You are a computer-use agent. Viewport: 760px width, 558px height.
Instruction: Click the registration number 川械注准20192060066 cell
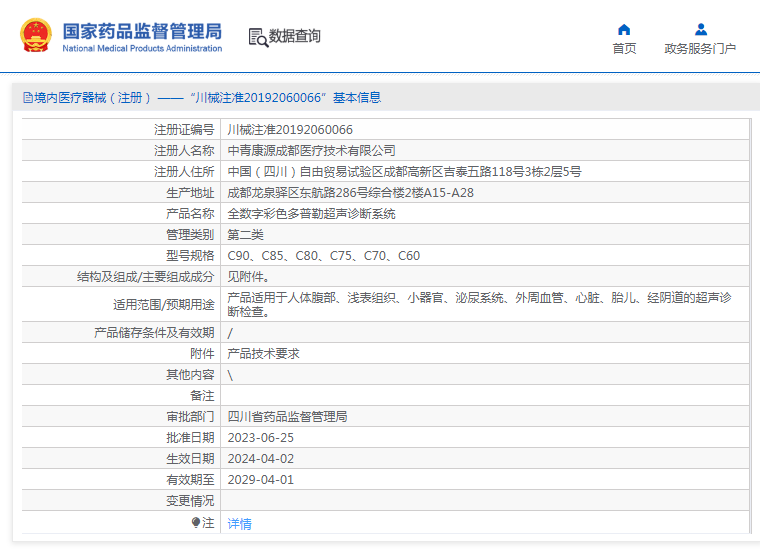[290, 130]
